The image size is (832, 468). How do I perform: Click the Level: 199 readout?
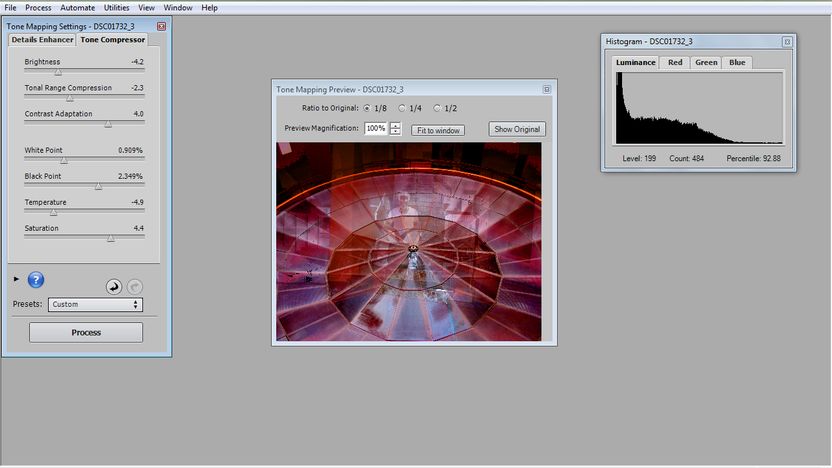639,158
